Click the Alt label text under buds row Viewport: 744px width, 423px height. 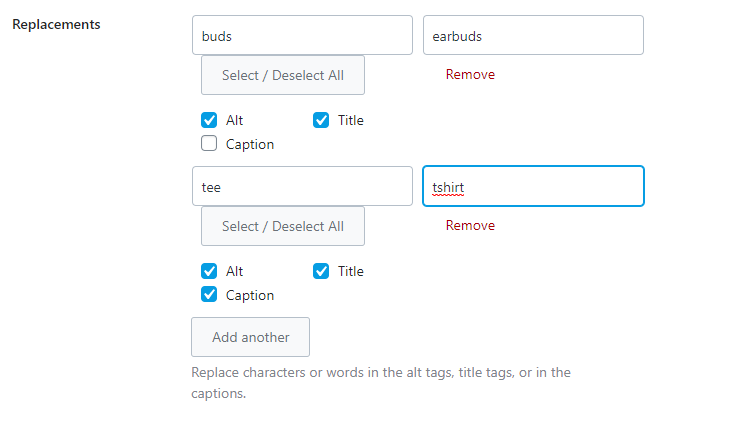pyautogui.click(x=235, y=121)
